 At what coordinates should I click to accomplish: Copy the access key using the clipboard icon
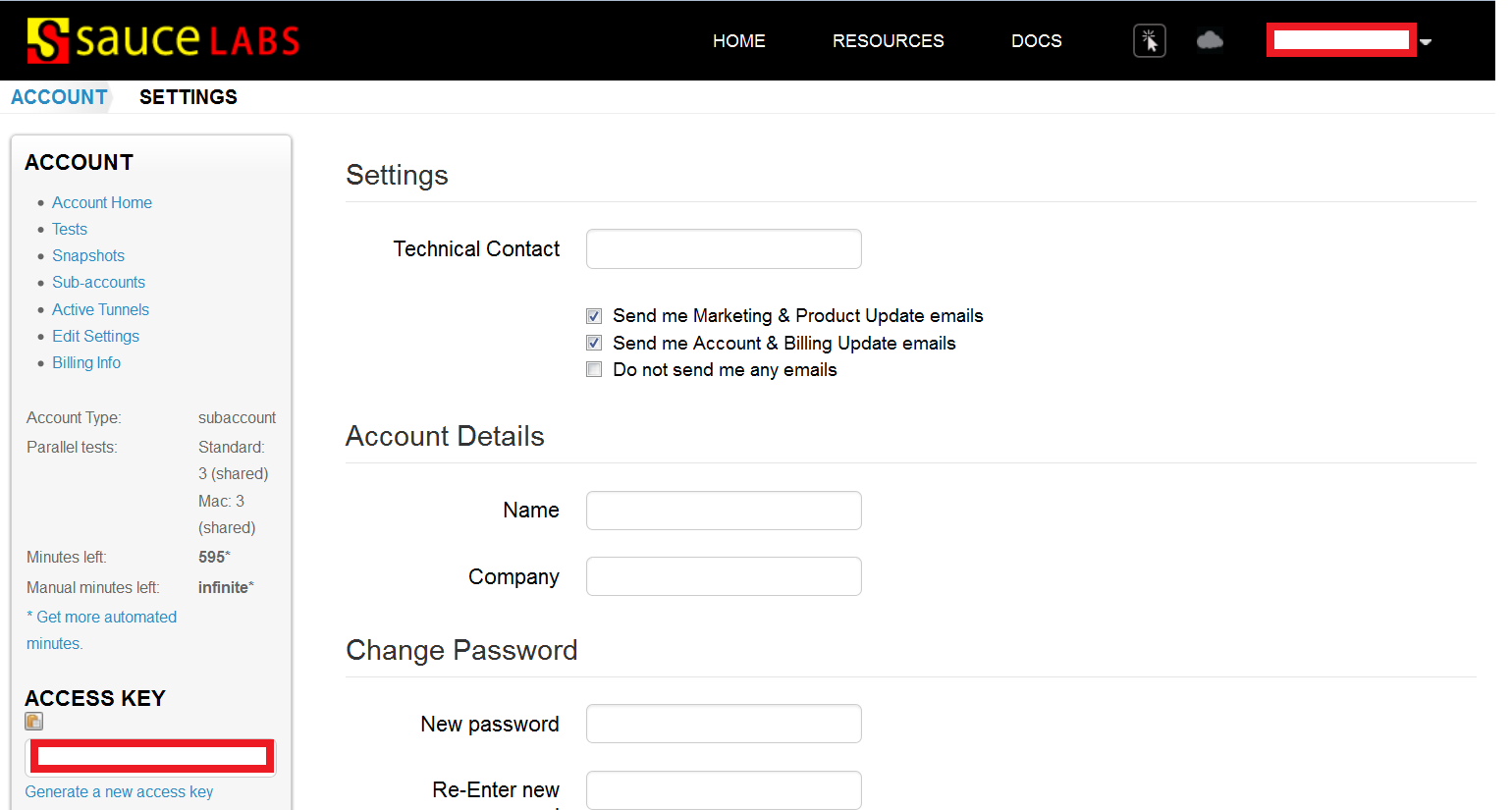pyautogui.click(x=33, y=721)
